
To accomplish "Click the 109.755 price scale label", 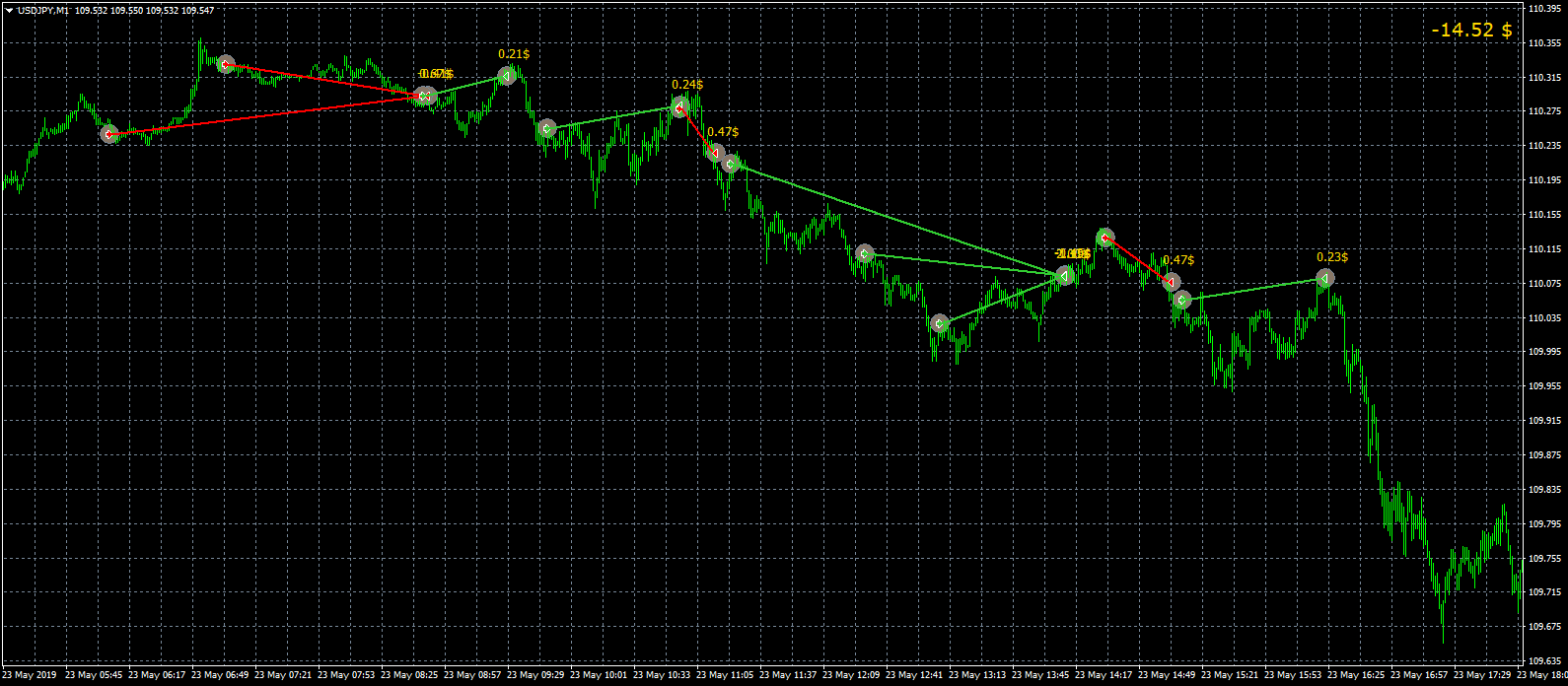I will (x=1543, y=558).
